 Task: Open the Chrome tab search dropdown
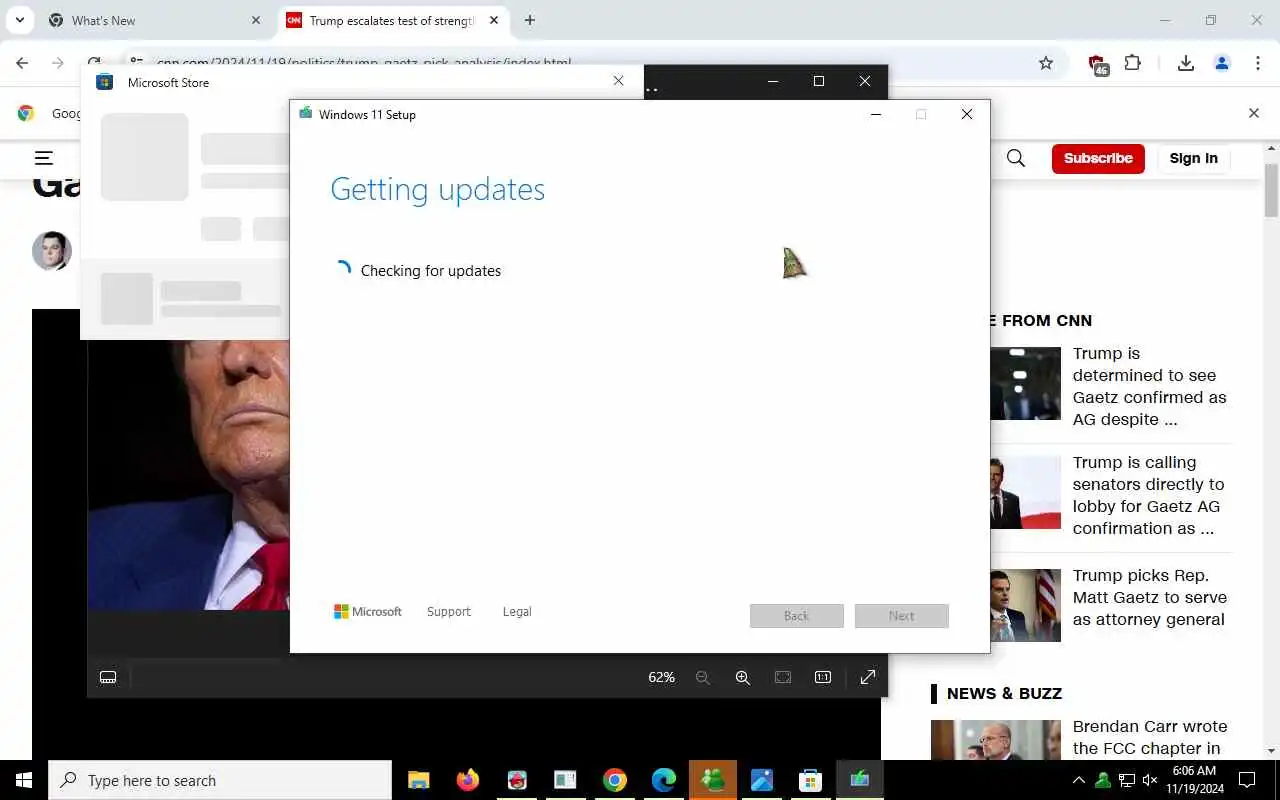(19, 20)
